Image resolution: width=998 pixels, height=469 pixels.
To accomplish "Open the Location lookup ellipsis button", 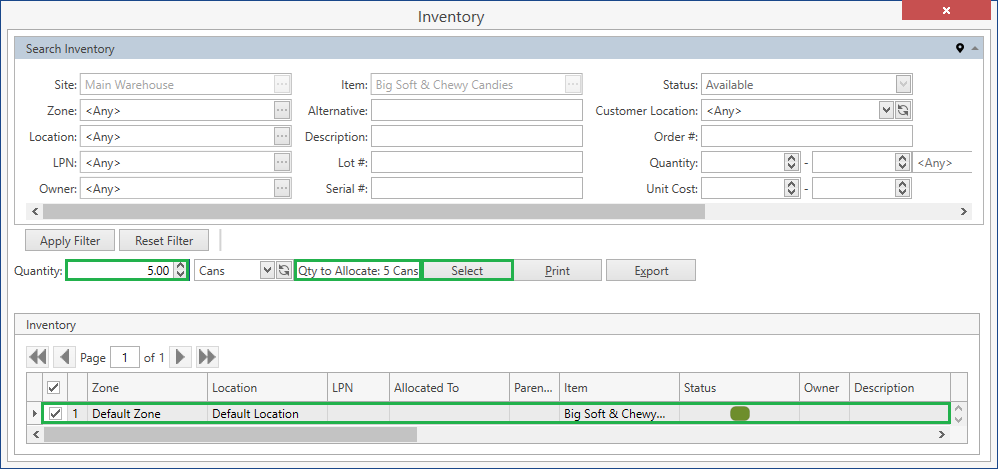I will 282,137.
